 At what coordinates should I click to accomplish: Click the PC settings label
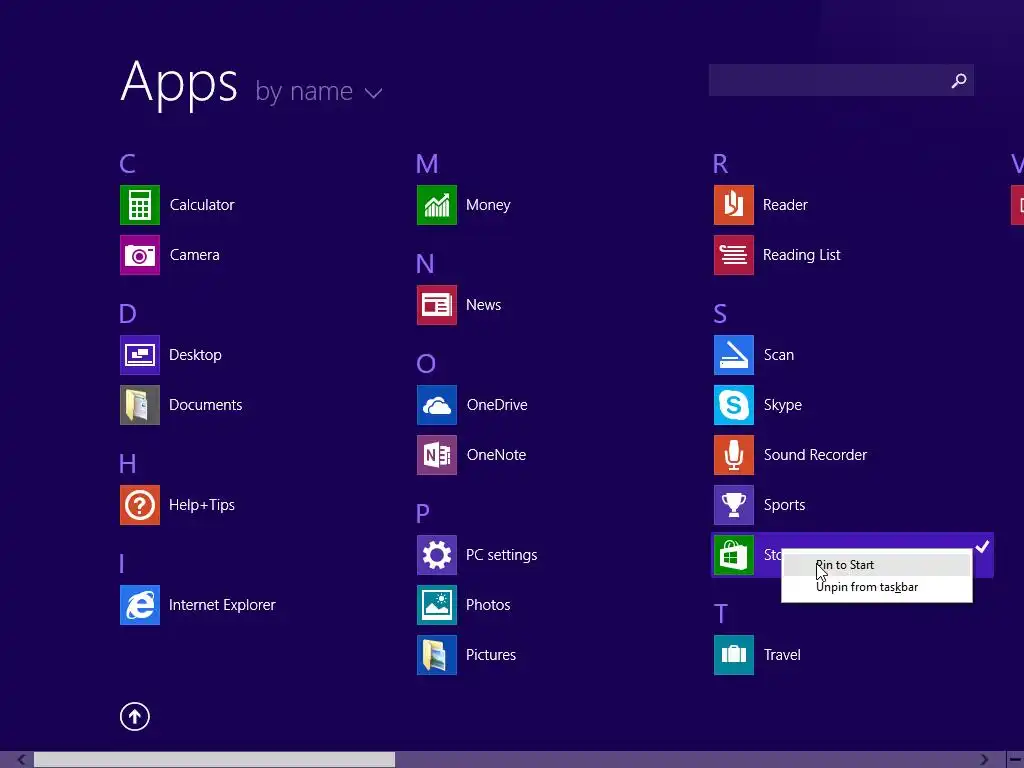[x=502, y=555]
